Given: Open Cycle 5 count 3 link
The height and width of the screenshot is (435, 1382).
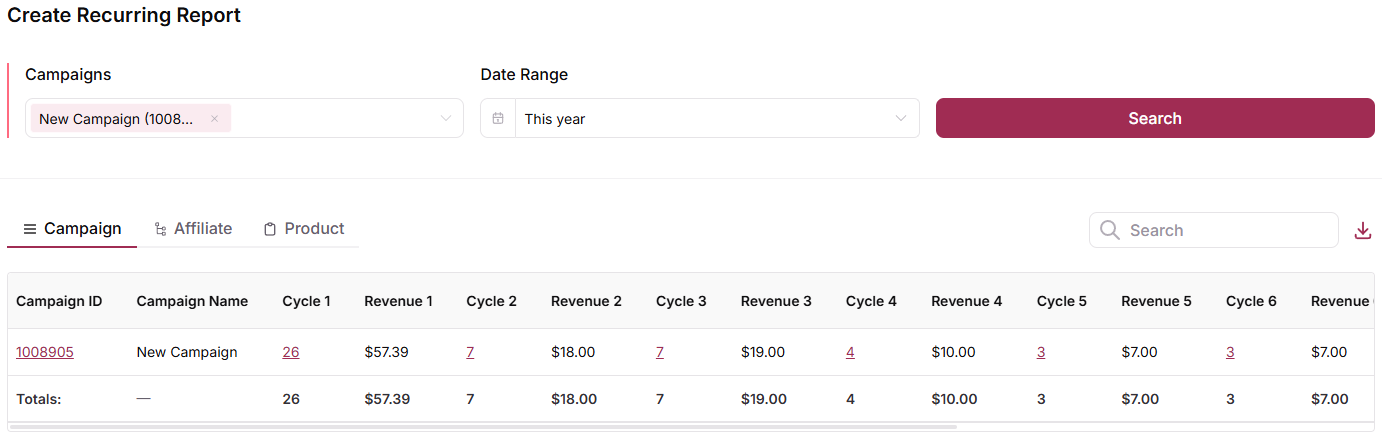Looking at the screenshot, I should coord(1041,352).
